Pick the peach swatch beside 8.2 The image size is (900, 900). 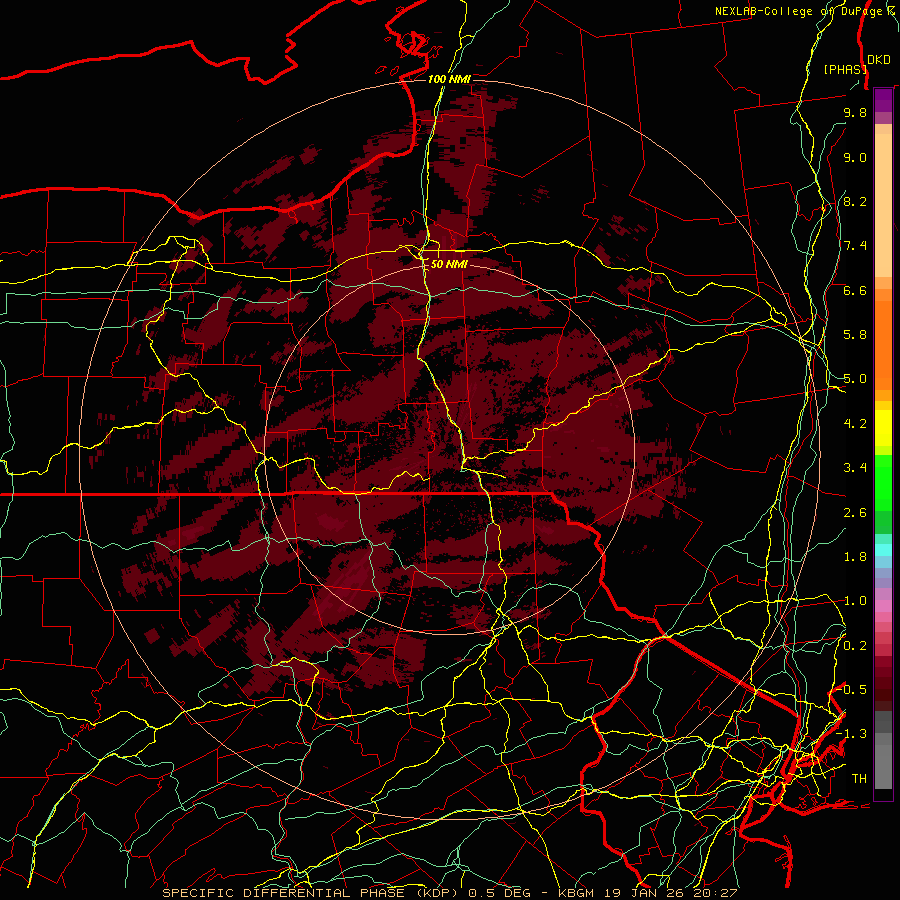click(883, 207)
